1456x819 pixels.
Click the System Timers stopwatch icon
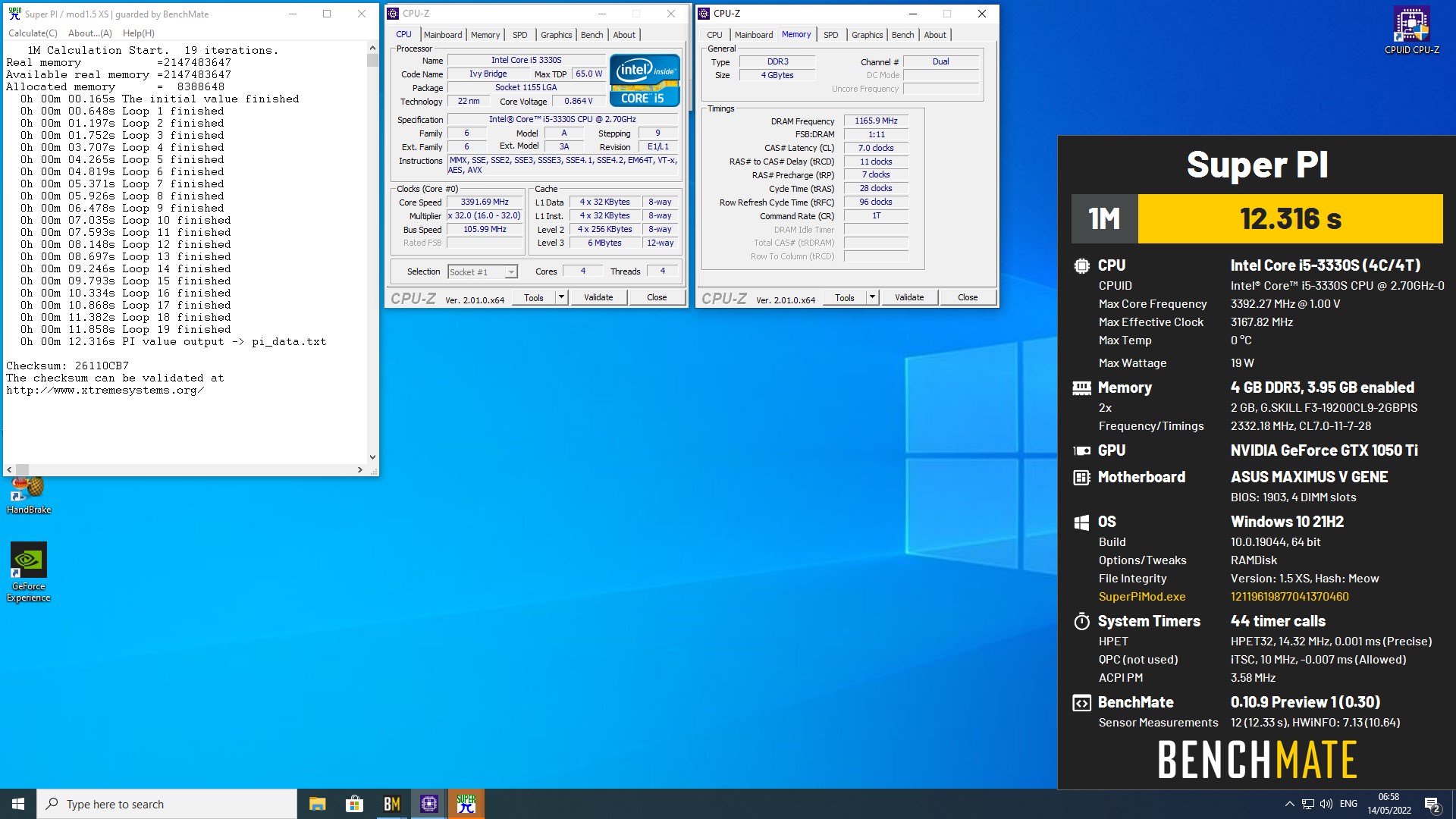point(1081,622)
